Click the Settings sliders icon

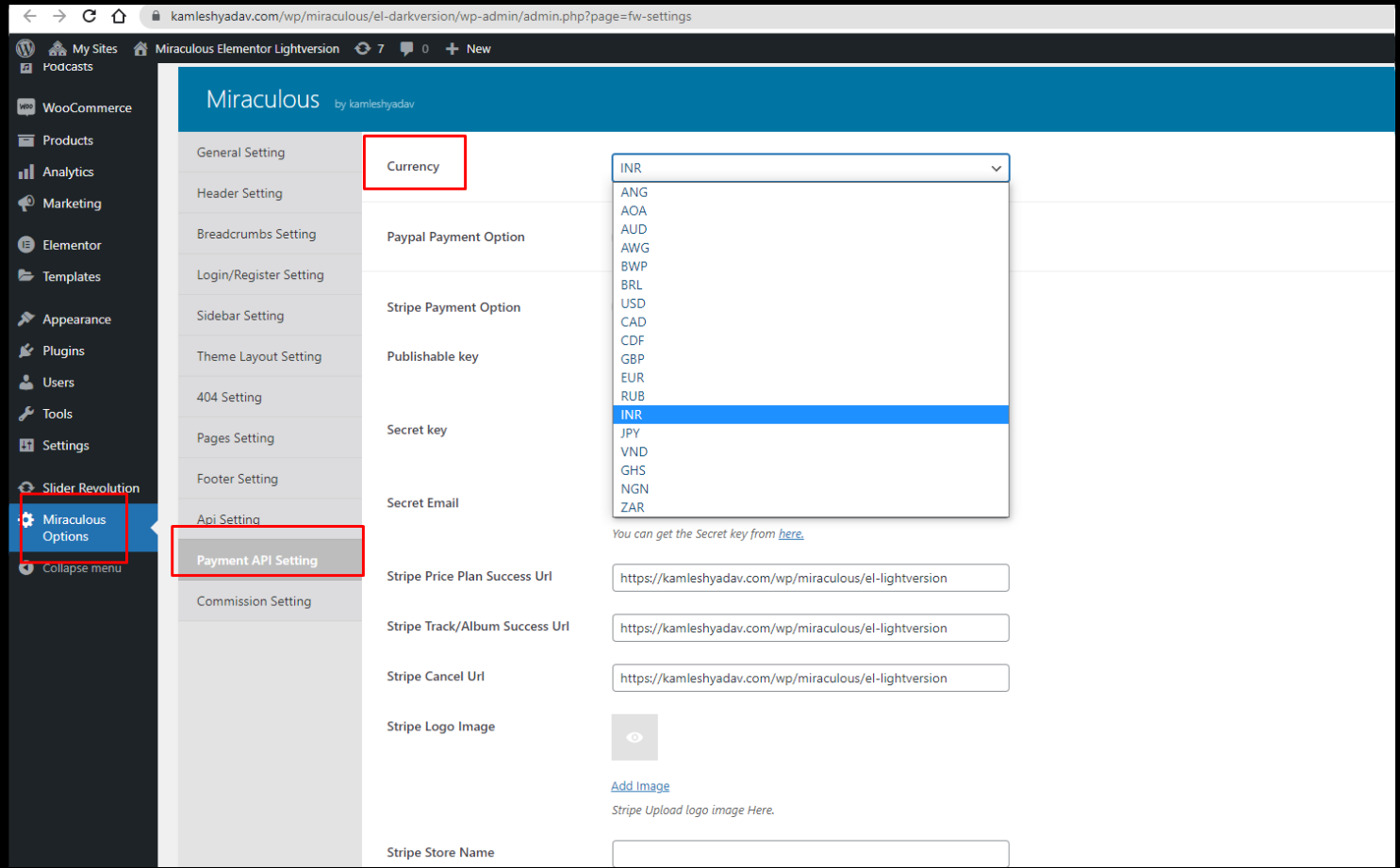[x=26, y=445]
